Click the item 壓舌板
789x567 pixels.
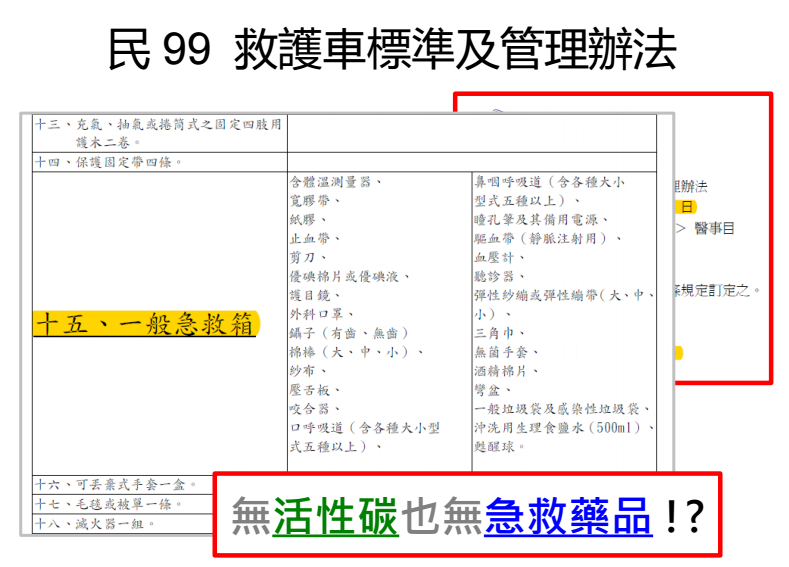coord(310,390)
